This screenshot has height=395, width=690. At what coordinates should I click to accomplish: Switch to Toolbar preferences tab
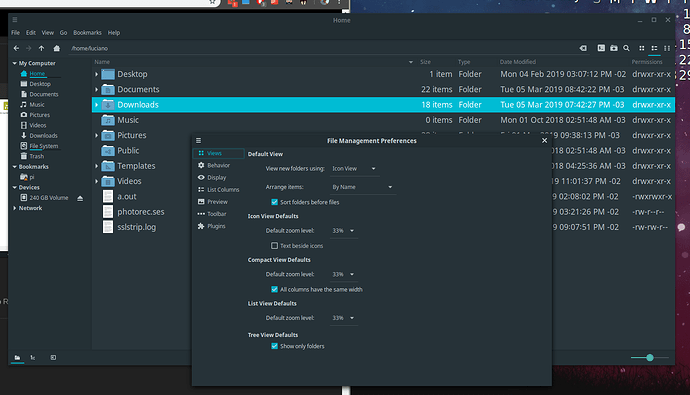coord(218,214)
